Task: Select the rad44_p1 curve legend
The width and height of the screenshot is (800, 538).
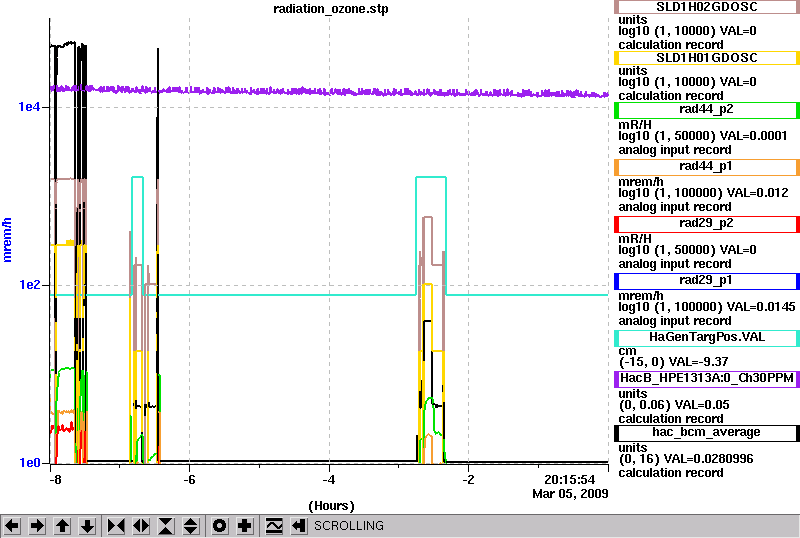Action: [707, 167]
